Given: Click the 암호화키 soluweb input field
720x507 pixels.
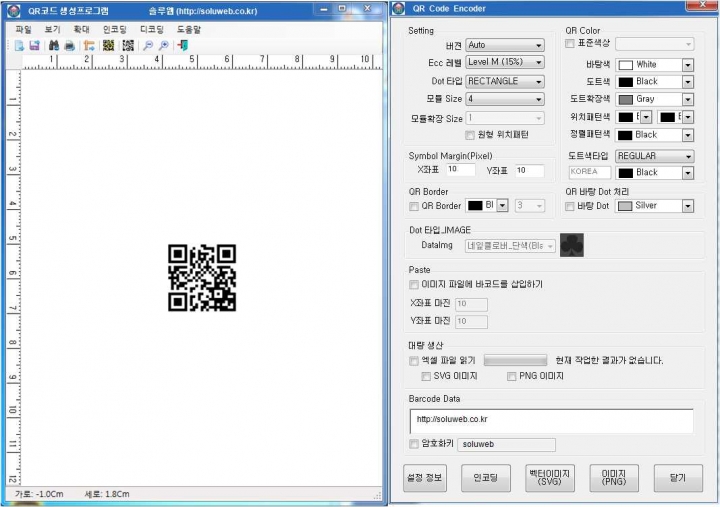Looking at the screenshot, I should [506, 445].
